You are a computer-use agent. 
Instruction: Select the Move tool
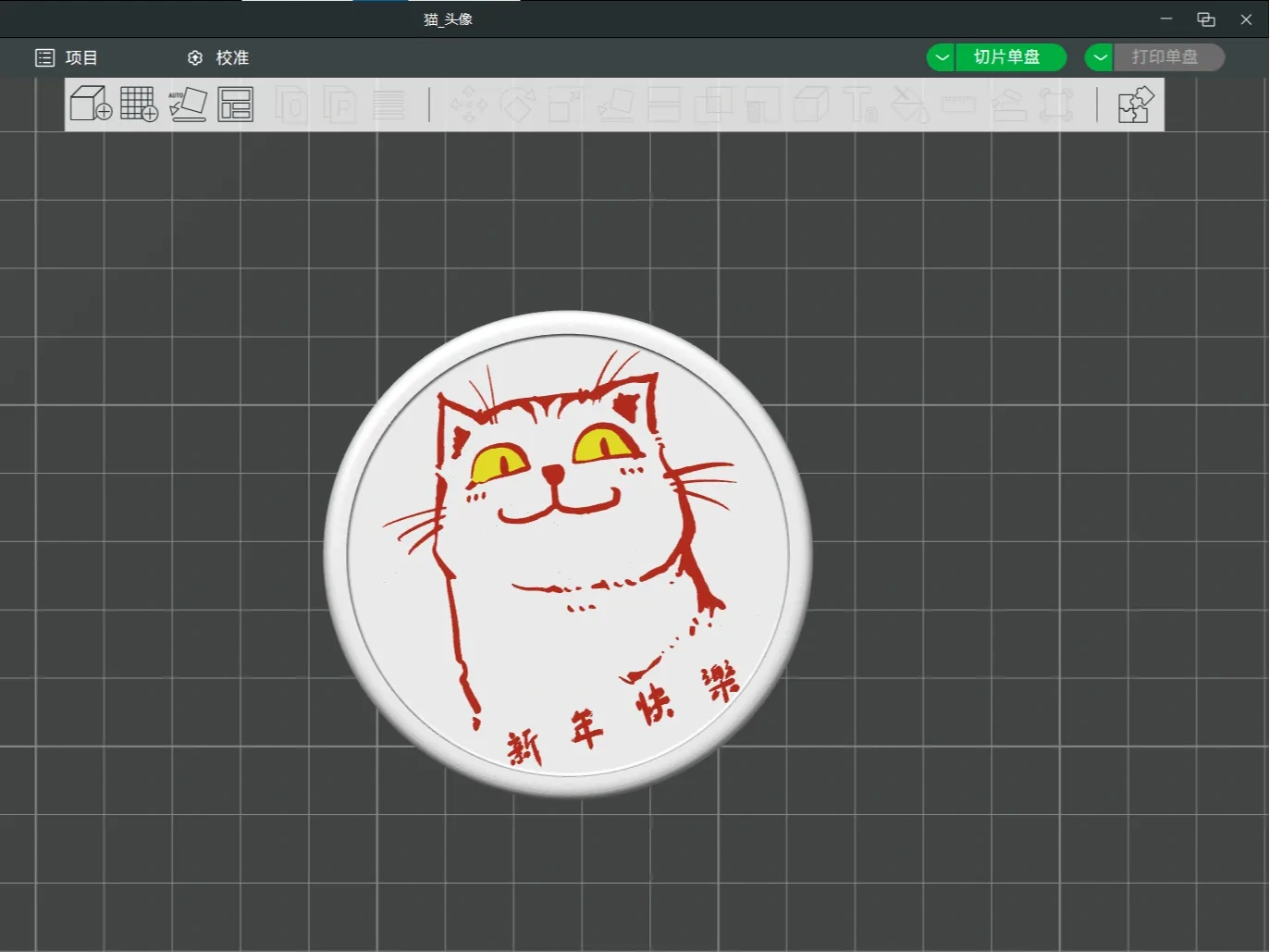tap(471, 105)
